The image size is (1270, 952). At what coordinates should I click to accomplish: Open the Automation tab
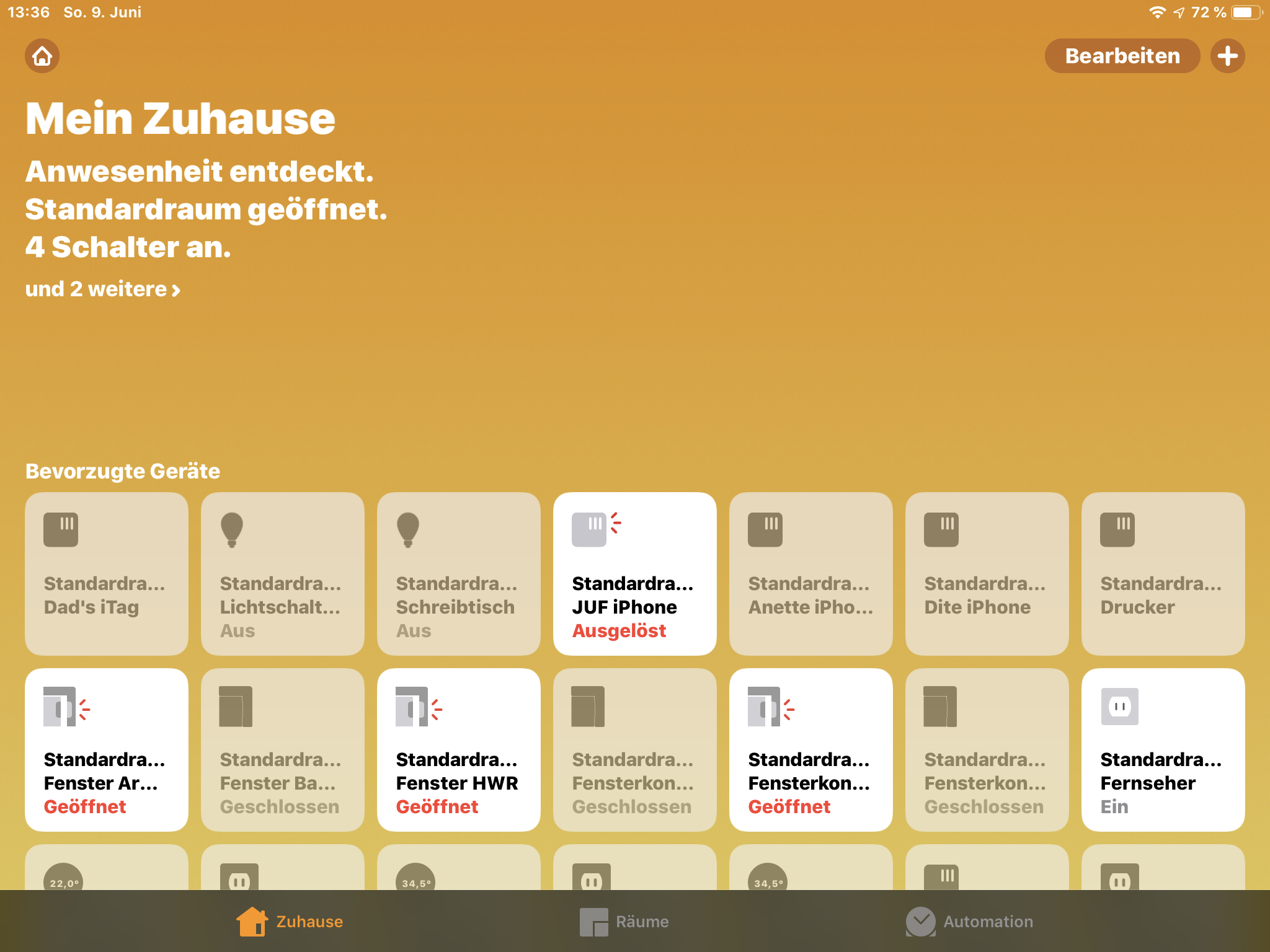pos(970,922)
